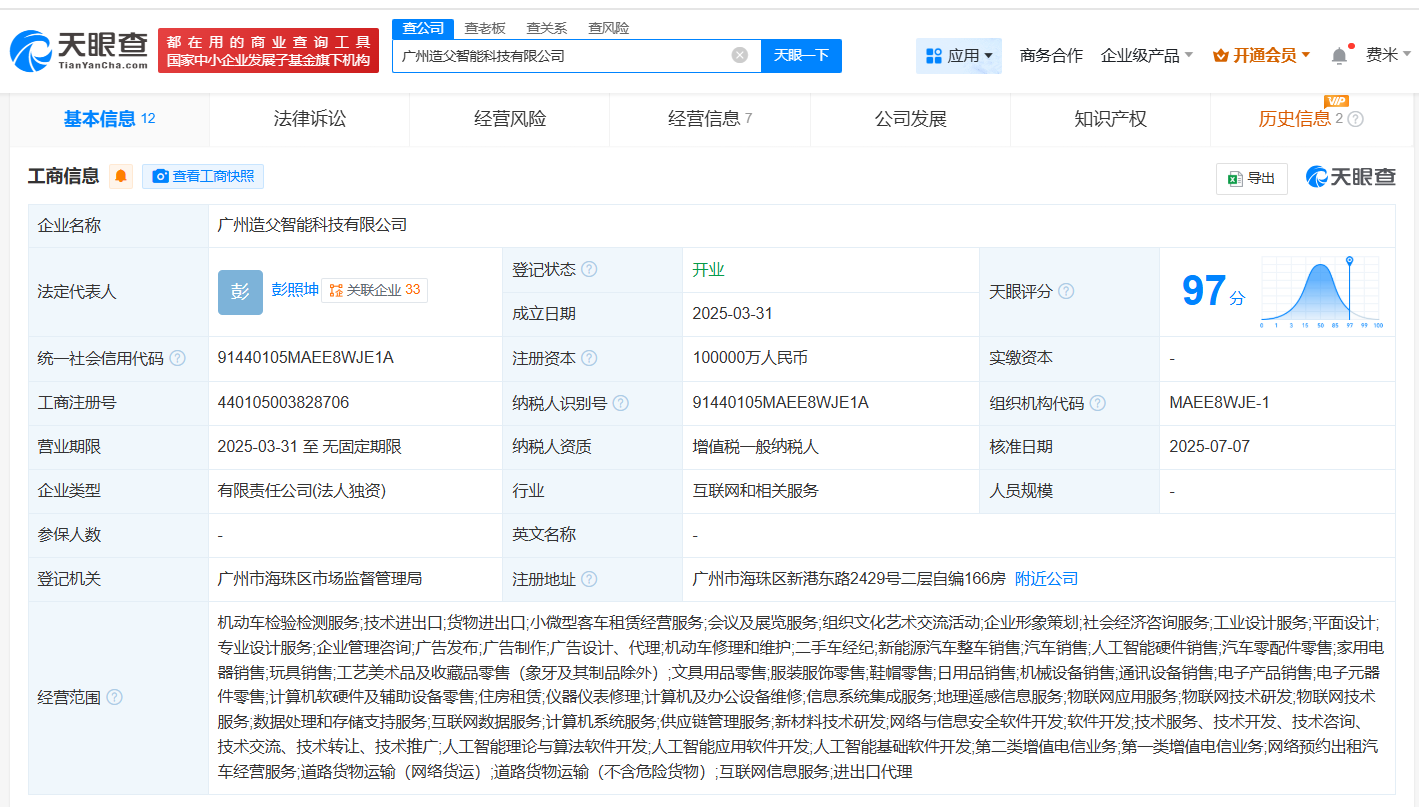This screenshot has height=807, width=1419.
Task: Click the orange alert bell beside 工商信息
Action: [121, 177]
